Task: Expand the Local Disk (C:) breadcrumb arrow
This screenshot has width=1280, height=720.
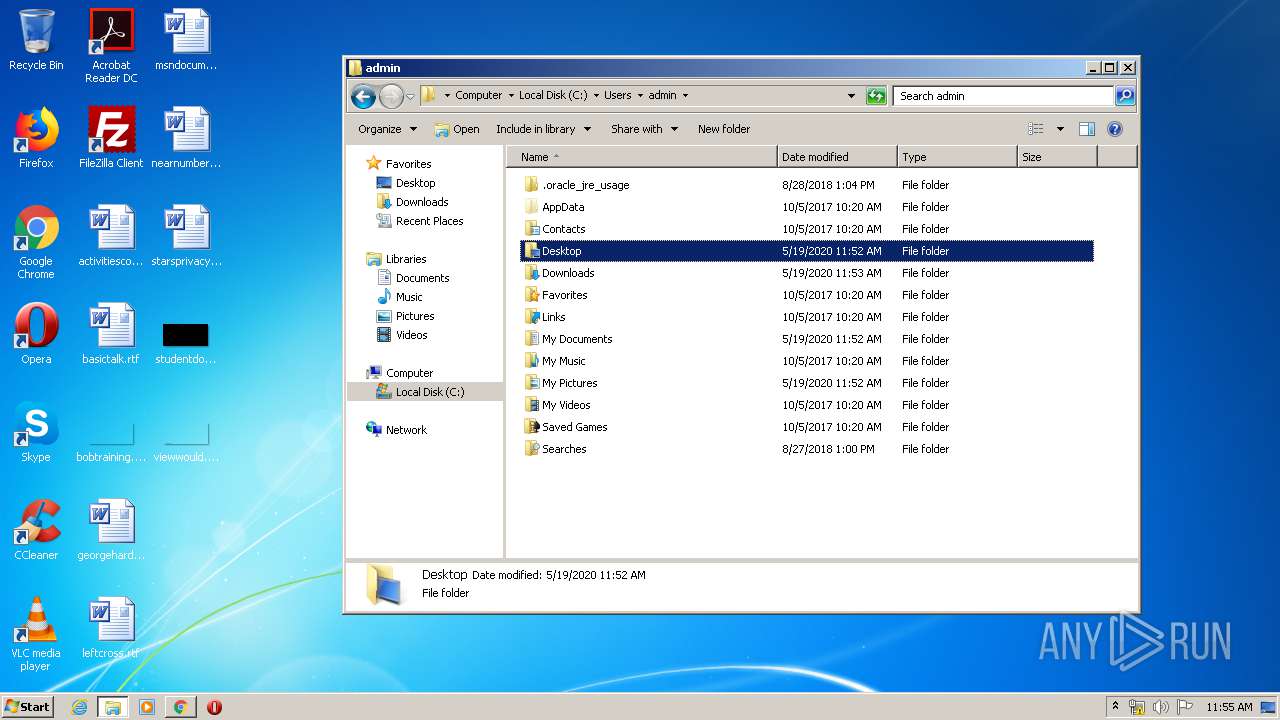Action: [x=596, y=96]
